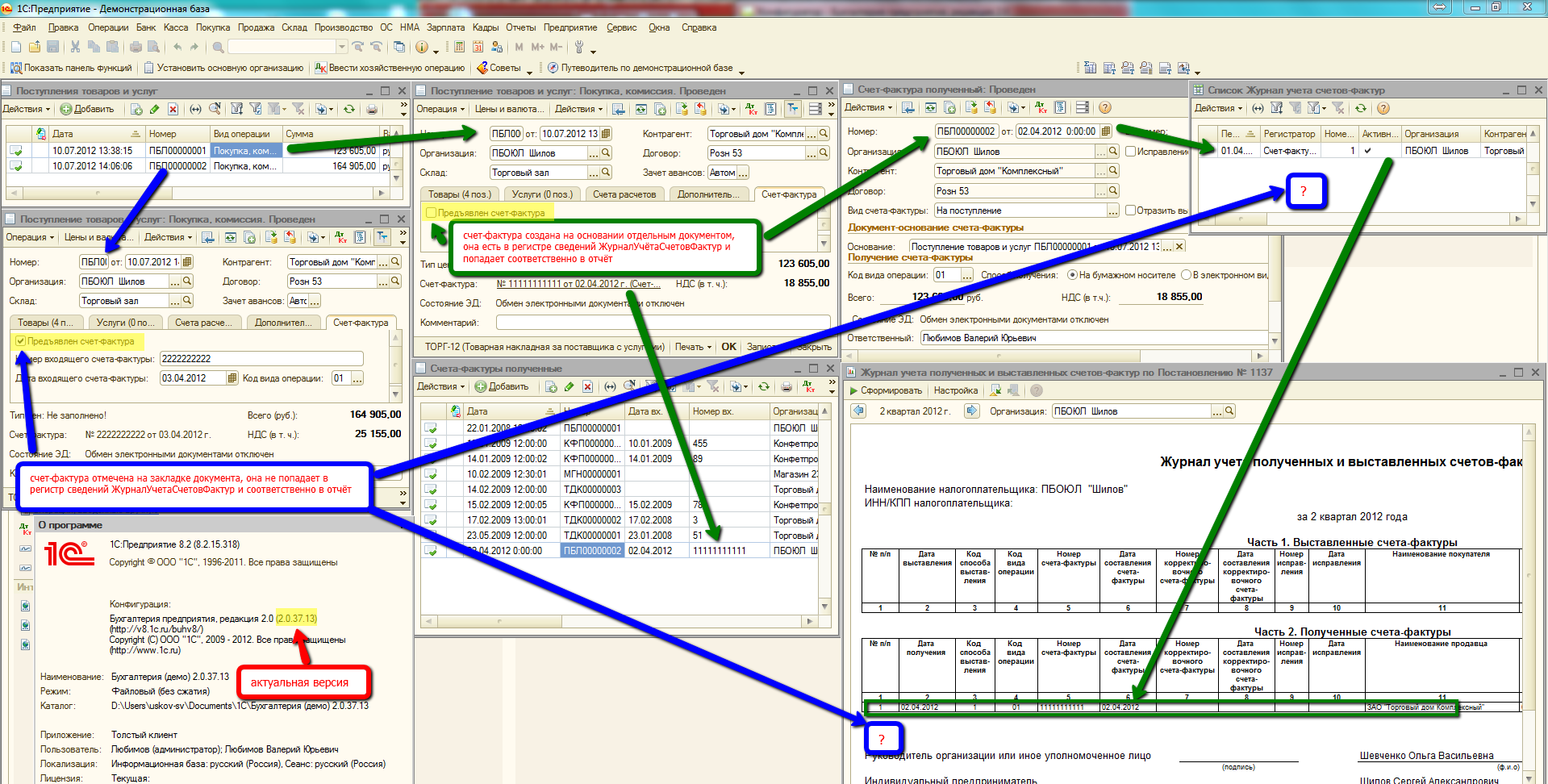Click the calculator icon in the main toolbar
Screen dimensions: 1548x784
pos(459,47)
